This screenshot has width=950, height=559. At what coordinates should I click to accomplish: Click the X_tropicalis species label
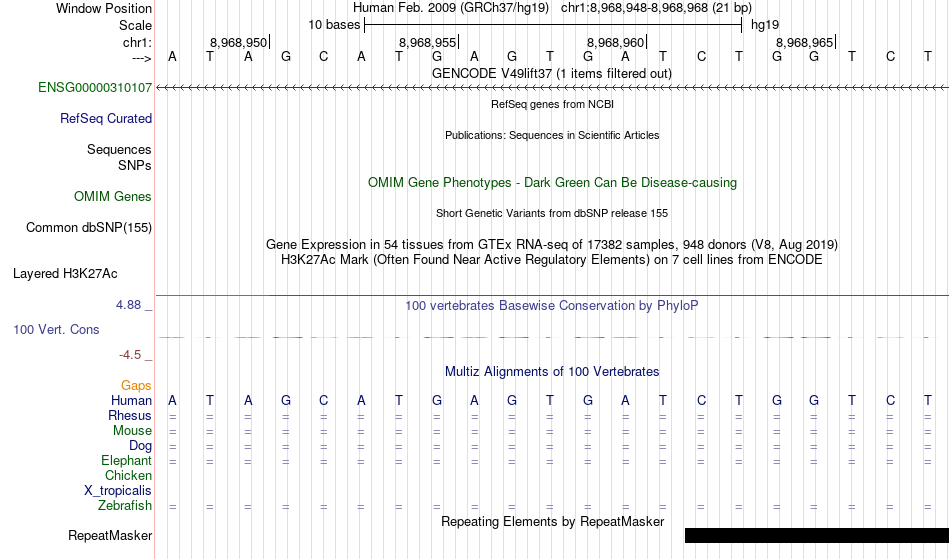point(118,491)
